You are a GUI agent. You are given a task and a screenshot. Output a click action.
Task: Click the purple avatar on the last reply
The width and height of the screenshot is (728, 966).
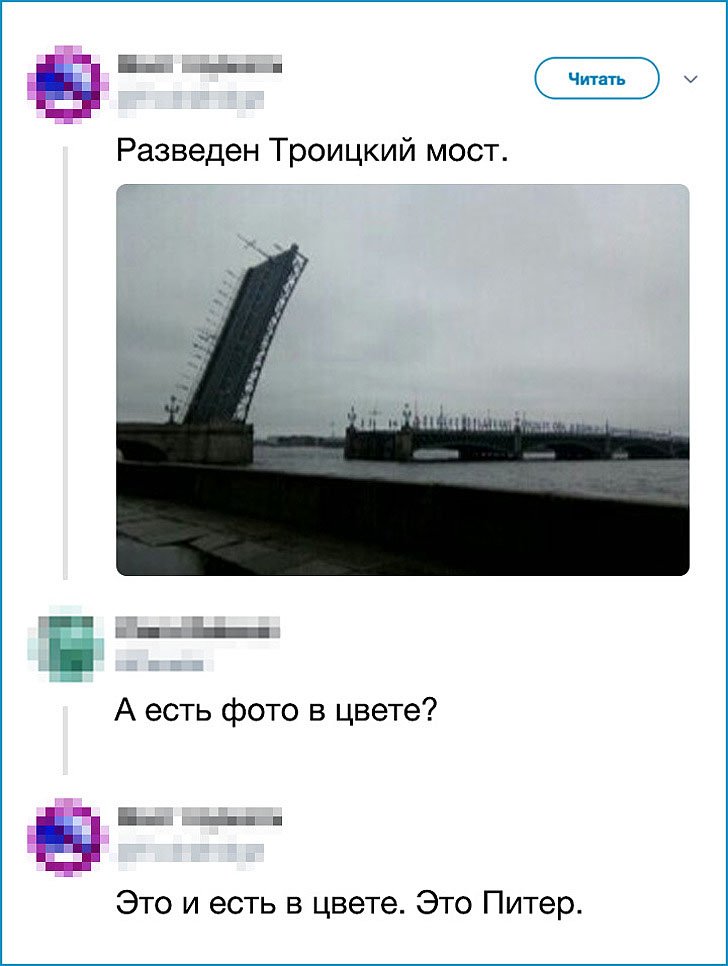click(67, 836)
